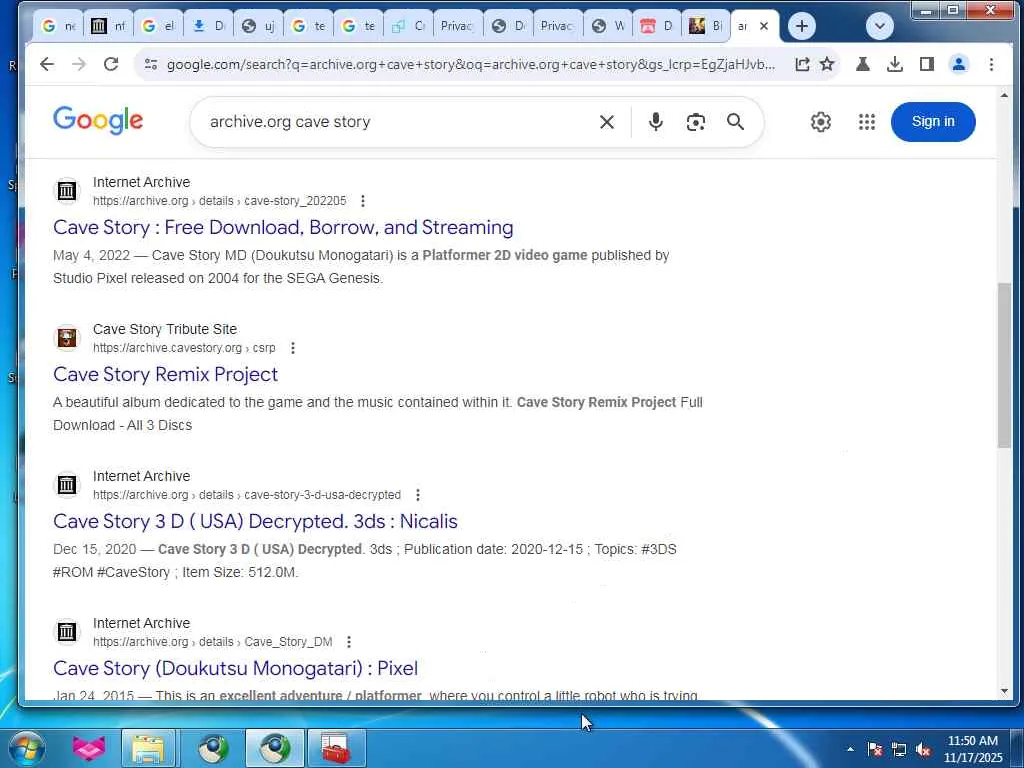Expand the tab search dropdown

pyautogui.click(x=880, y=26)
